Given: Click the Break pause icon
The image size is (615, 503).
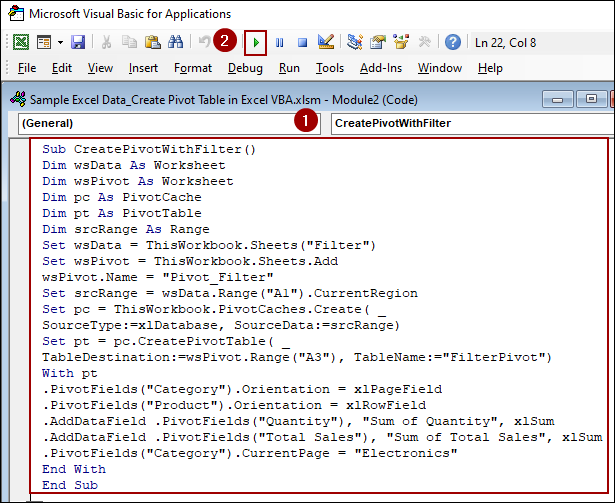Looking at the screenshot, I should point(279,42).
